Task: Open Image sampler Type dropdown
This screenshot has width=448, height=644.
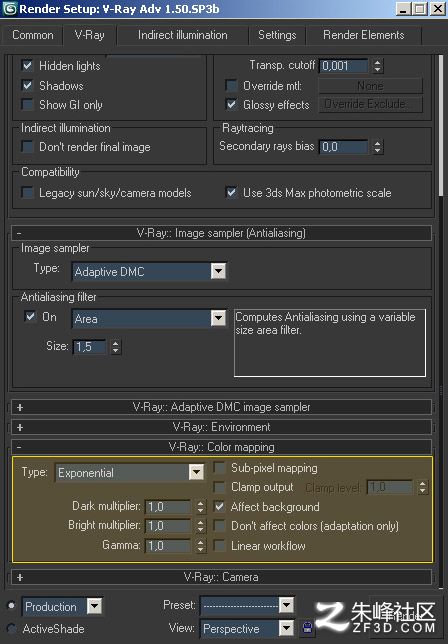Action: coord(218,271)
